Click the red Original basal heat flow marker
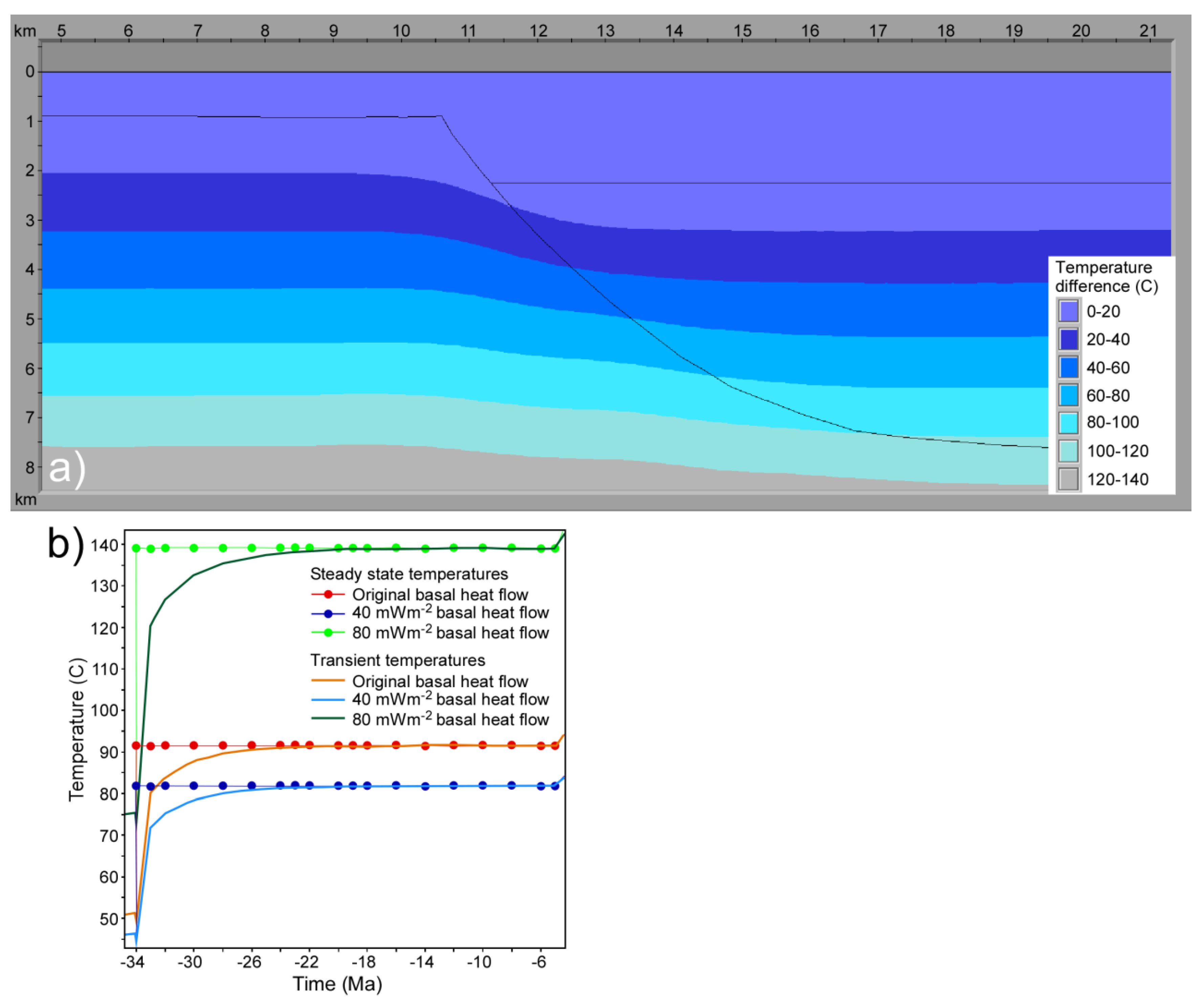Viewport: 1204px width, 1005px height. coord(328,594)
